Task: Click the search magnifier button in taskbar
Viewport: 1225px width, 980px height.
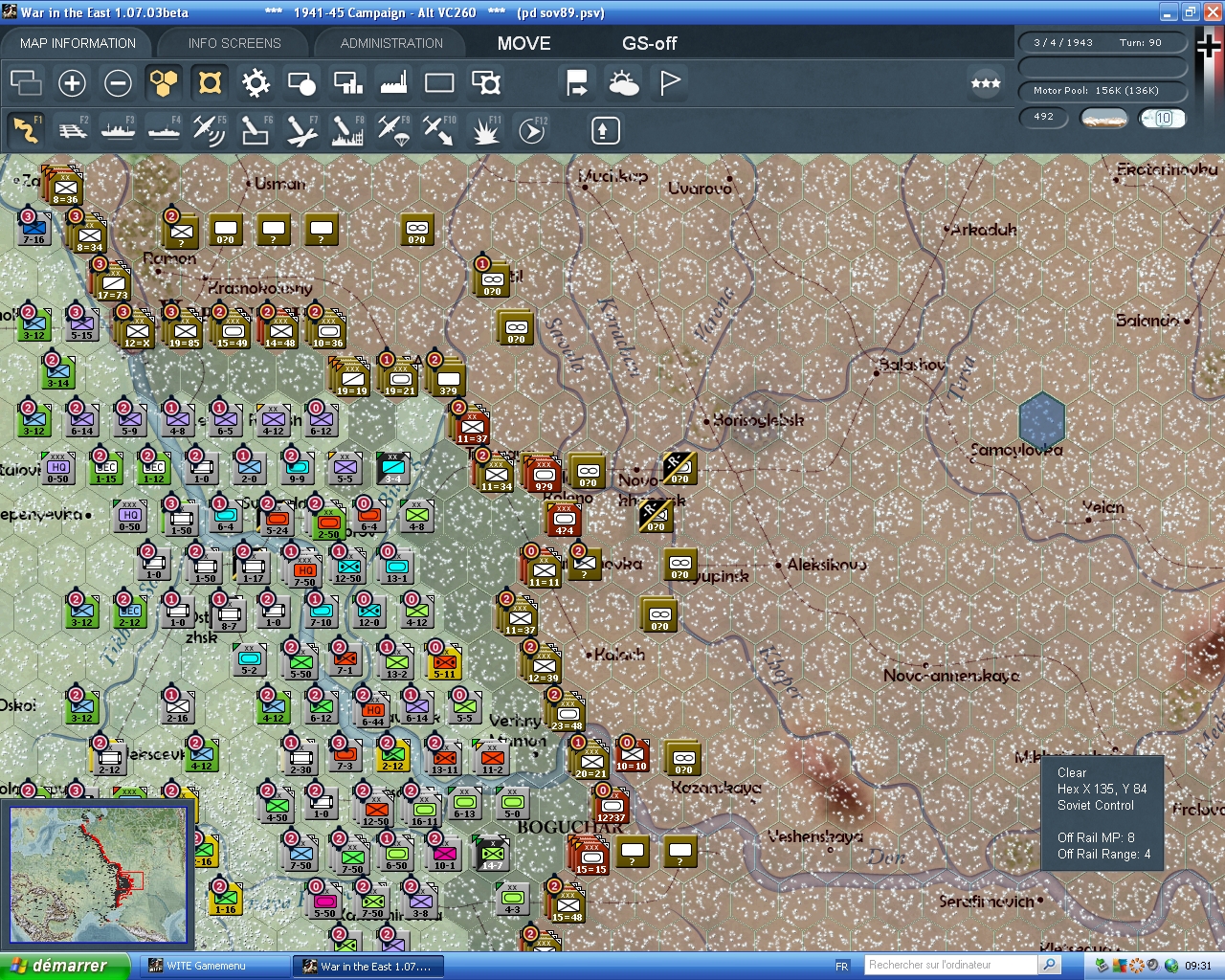Action: [1050, 965]
